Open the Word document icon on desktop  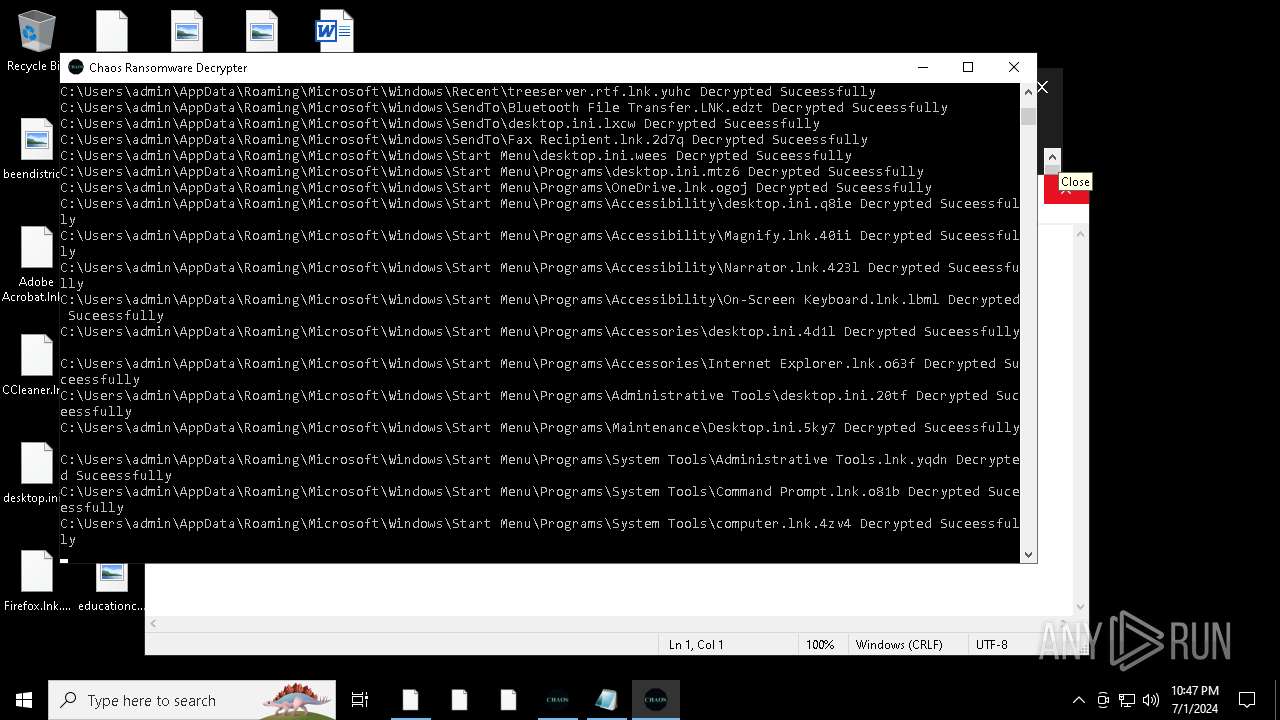tap(335, 31)
